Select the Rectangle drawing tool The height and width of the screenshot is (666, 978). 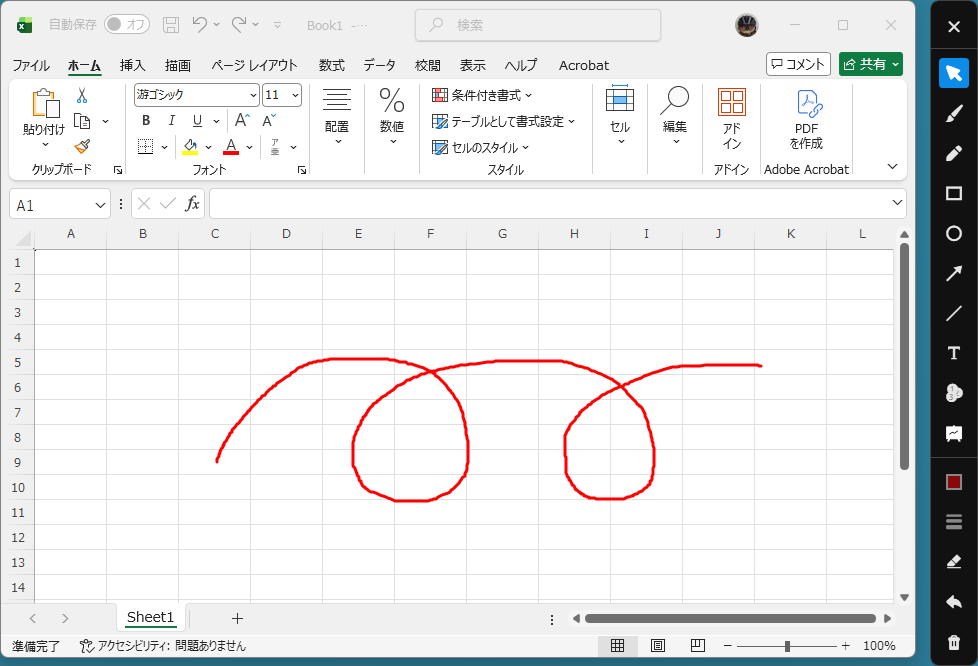(x=953, y=193)
